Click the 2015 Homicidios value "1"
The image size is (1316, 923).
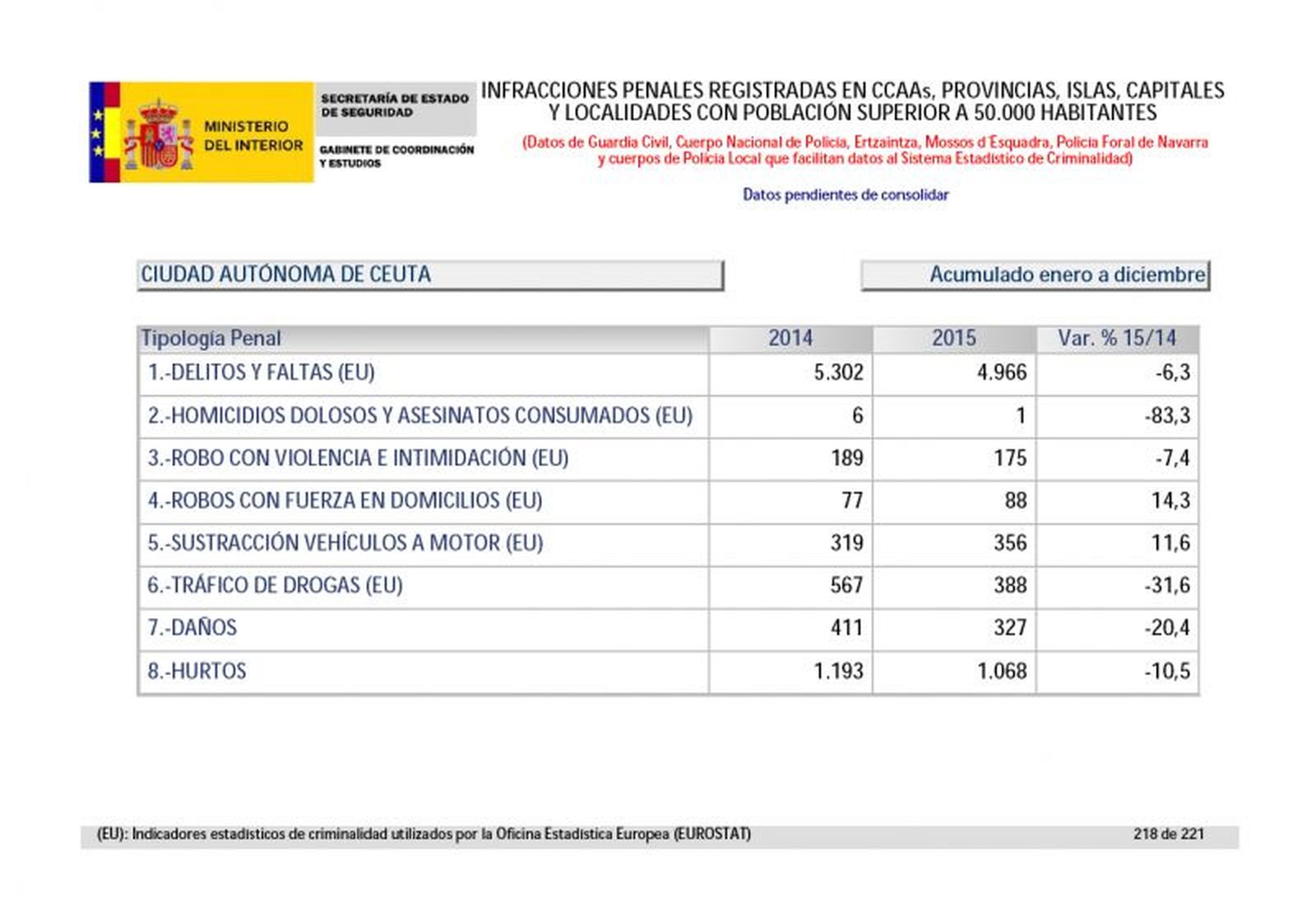1021,415
